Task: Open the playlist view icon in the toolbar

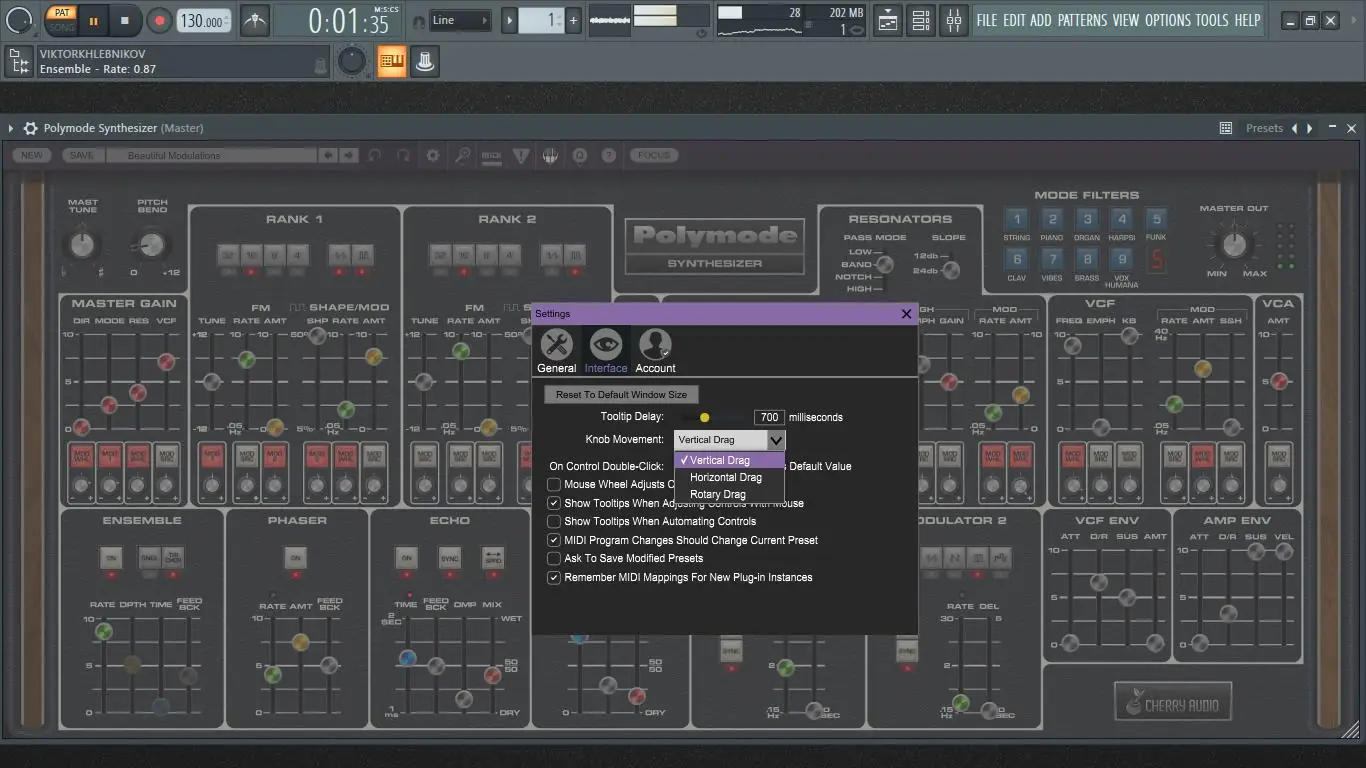Action: pos(888,20)
